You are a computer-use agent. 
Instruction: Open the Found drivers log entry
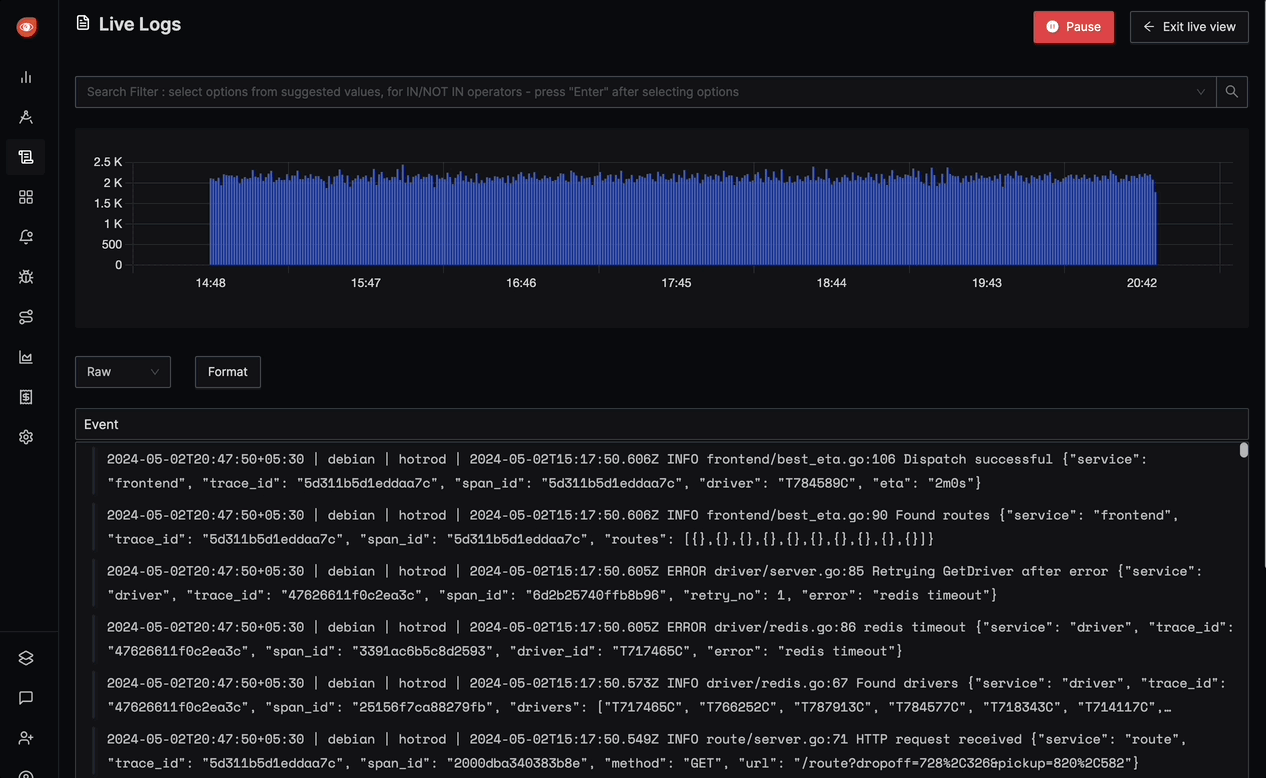(660, 695)
